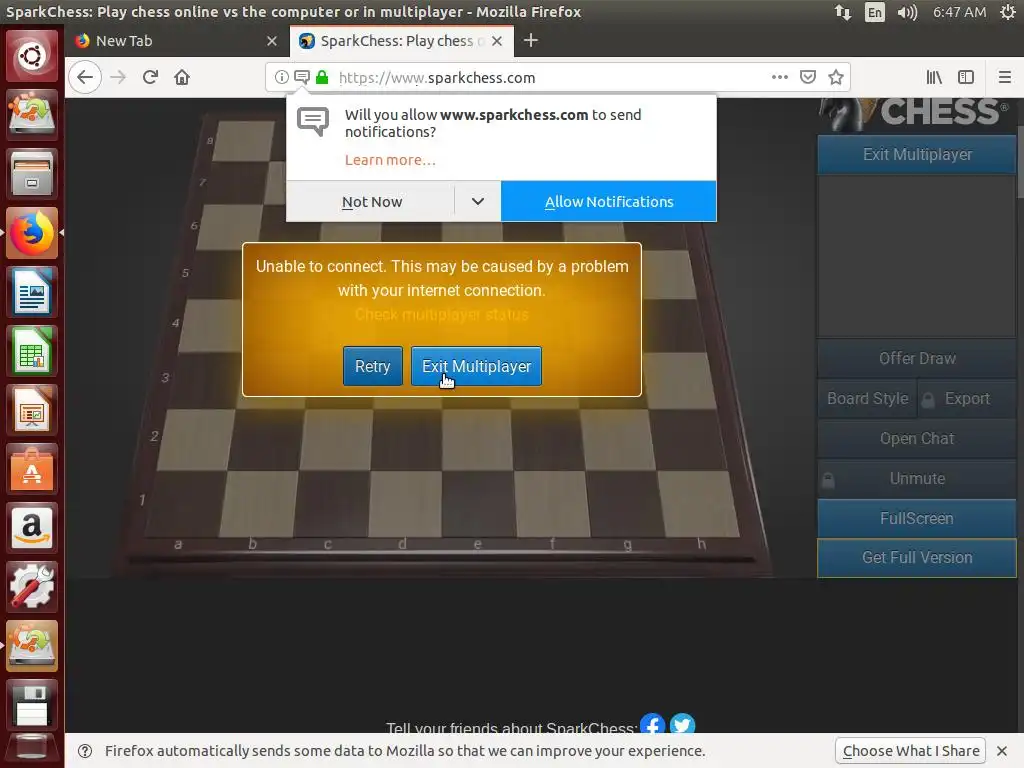Click notification permission icon in URL bar
This screenshot has width=1024, height=768.
tap(302, 77)
